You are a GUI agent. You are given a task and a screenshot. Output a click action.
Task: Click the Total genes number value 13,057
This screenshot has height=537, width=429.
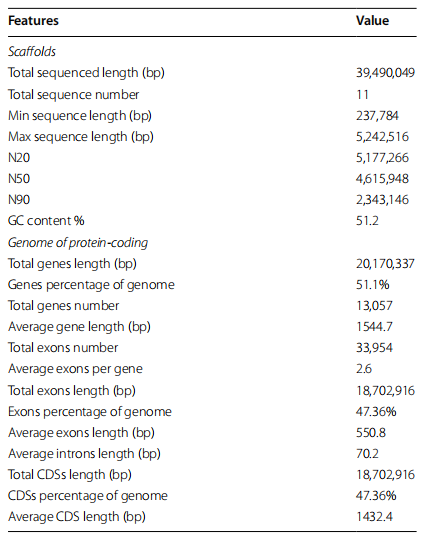pos(374,305)
